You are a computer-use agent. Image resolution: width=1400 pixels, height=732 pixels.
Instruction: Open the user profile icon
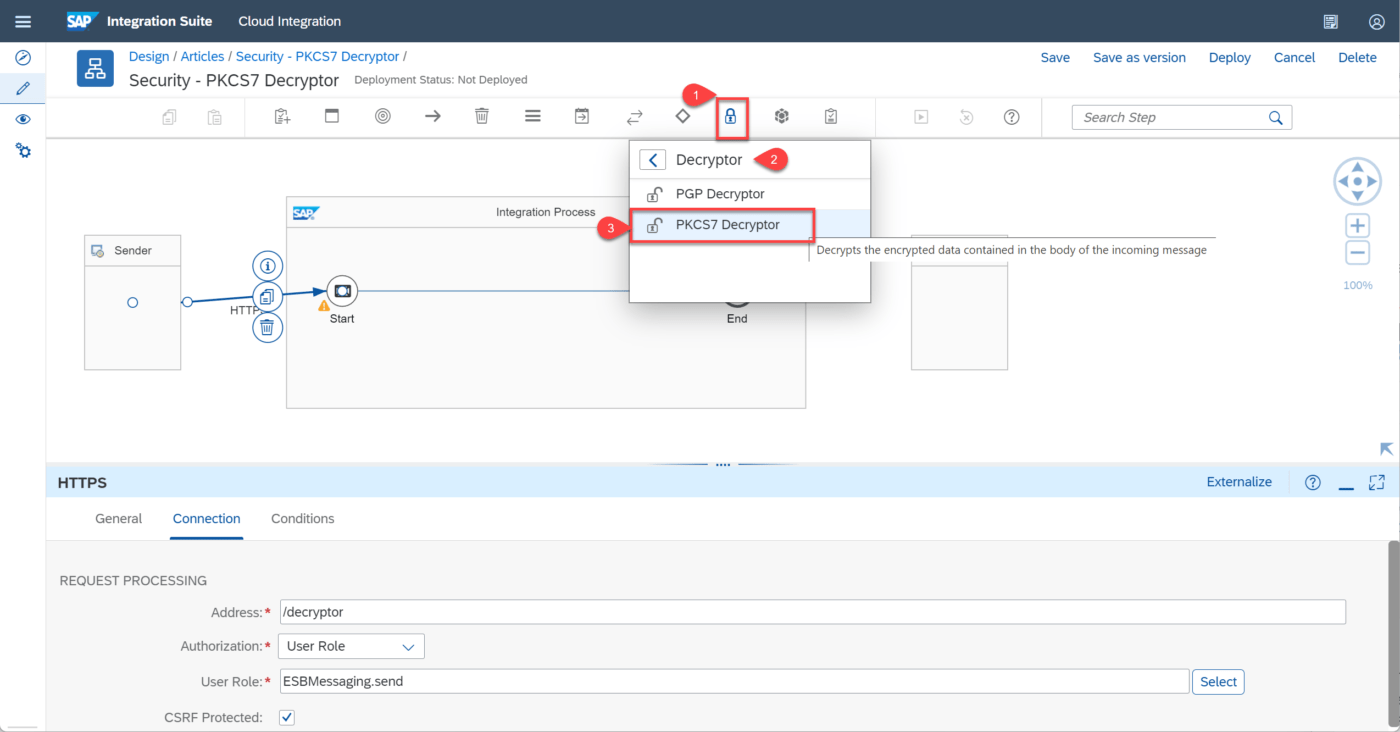(1376, 21)
